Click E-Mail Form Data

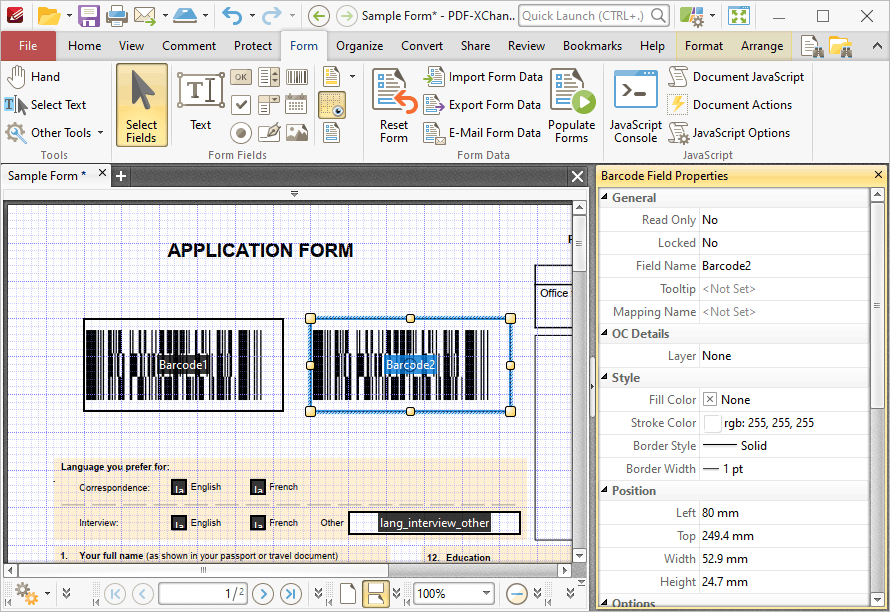pyautogui.click(x=482, y=133)
